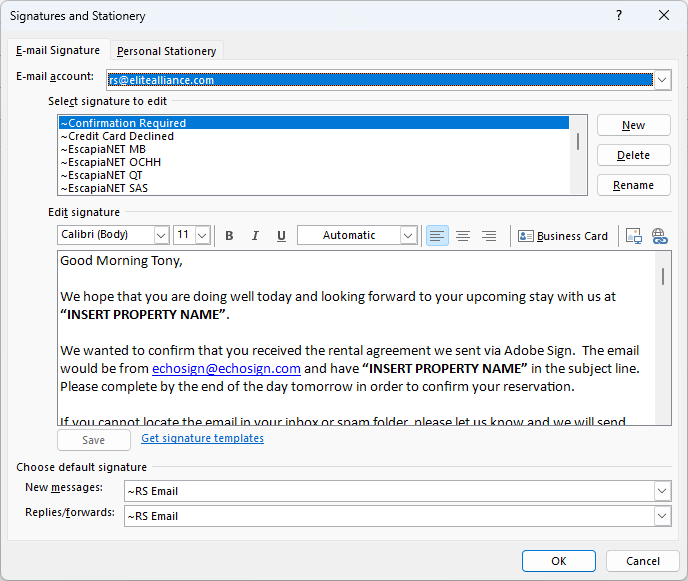Open Get signature templates link
This screenshot has height=581, width=688.
click(202, 438)
